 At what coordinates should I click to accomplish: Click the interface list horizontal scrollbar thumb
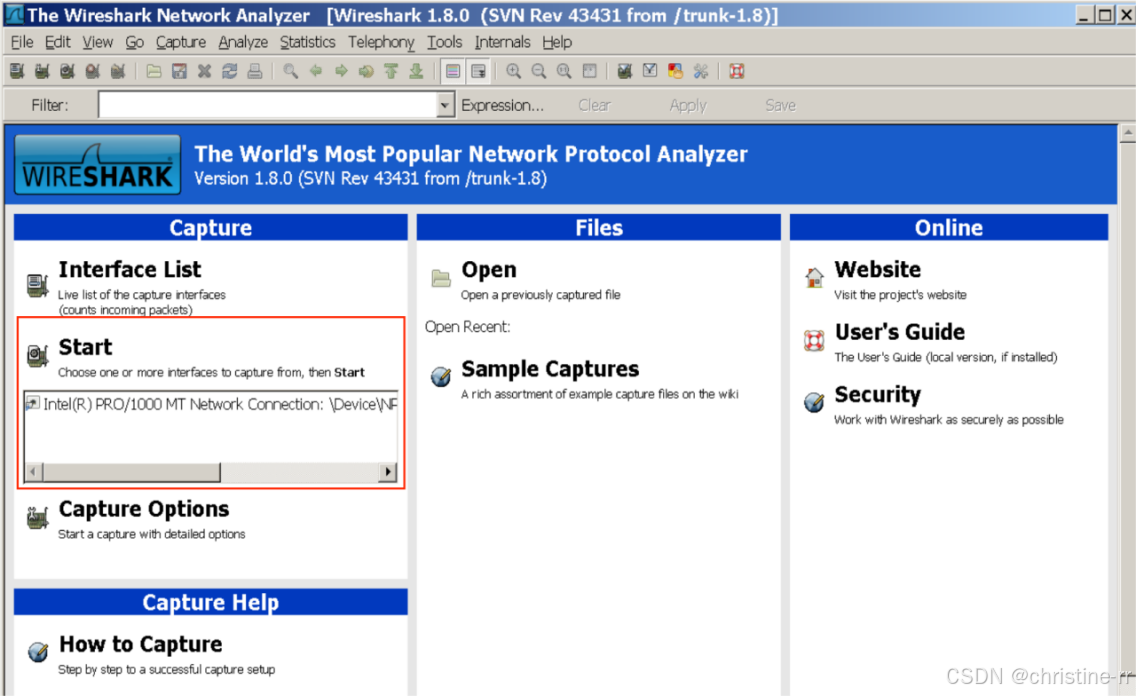(131, 472)
